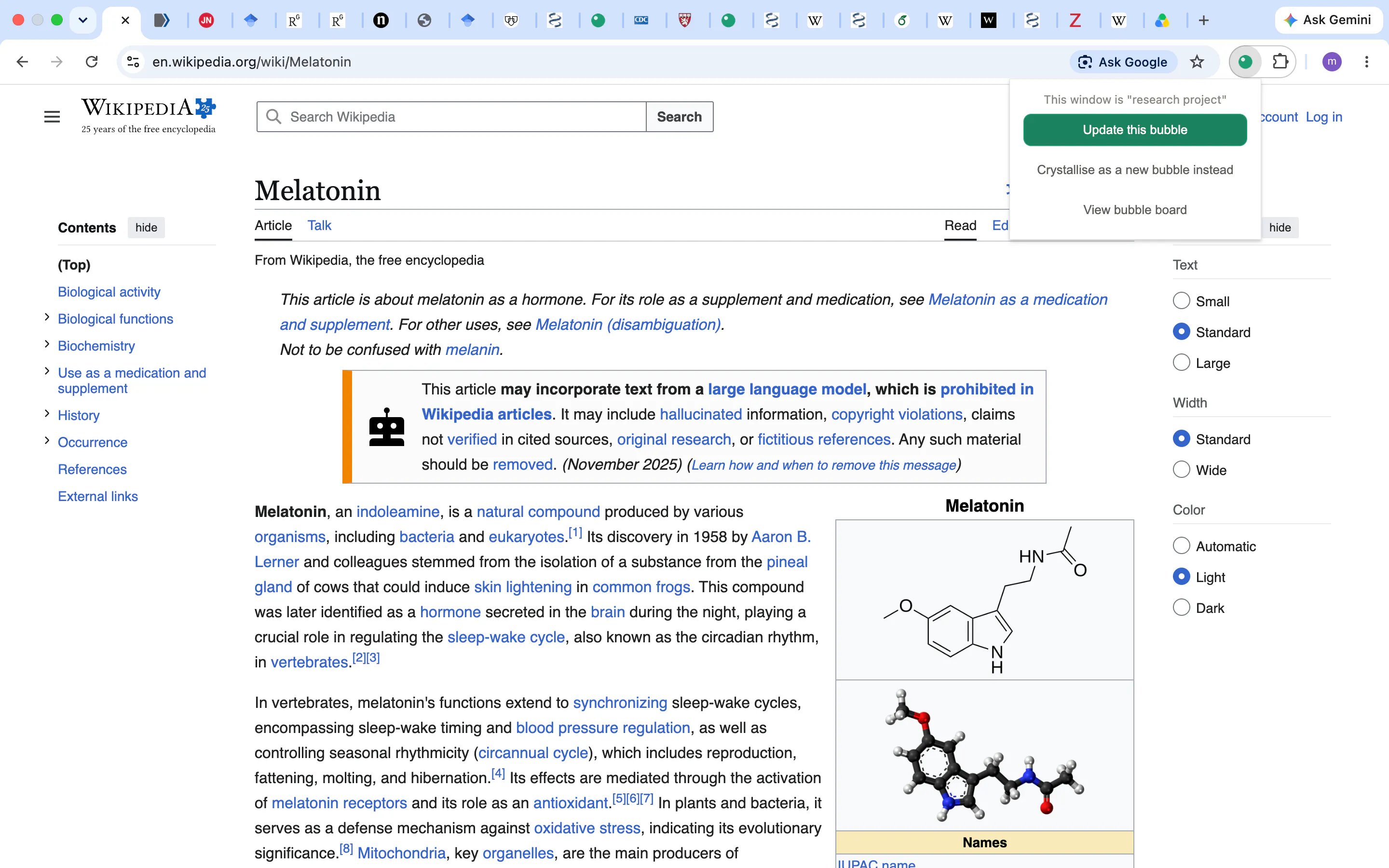Open the Melatonin (disambiguation) link
1389x868 pixels.
(628, 325)
